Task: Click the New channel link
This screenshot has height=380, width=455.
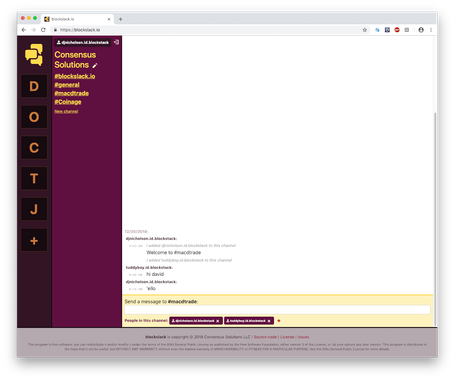Action: (66, 111)
